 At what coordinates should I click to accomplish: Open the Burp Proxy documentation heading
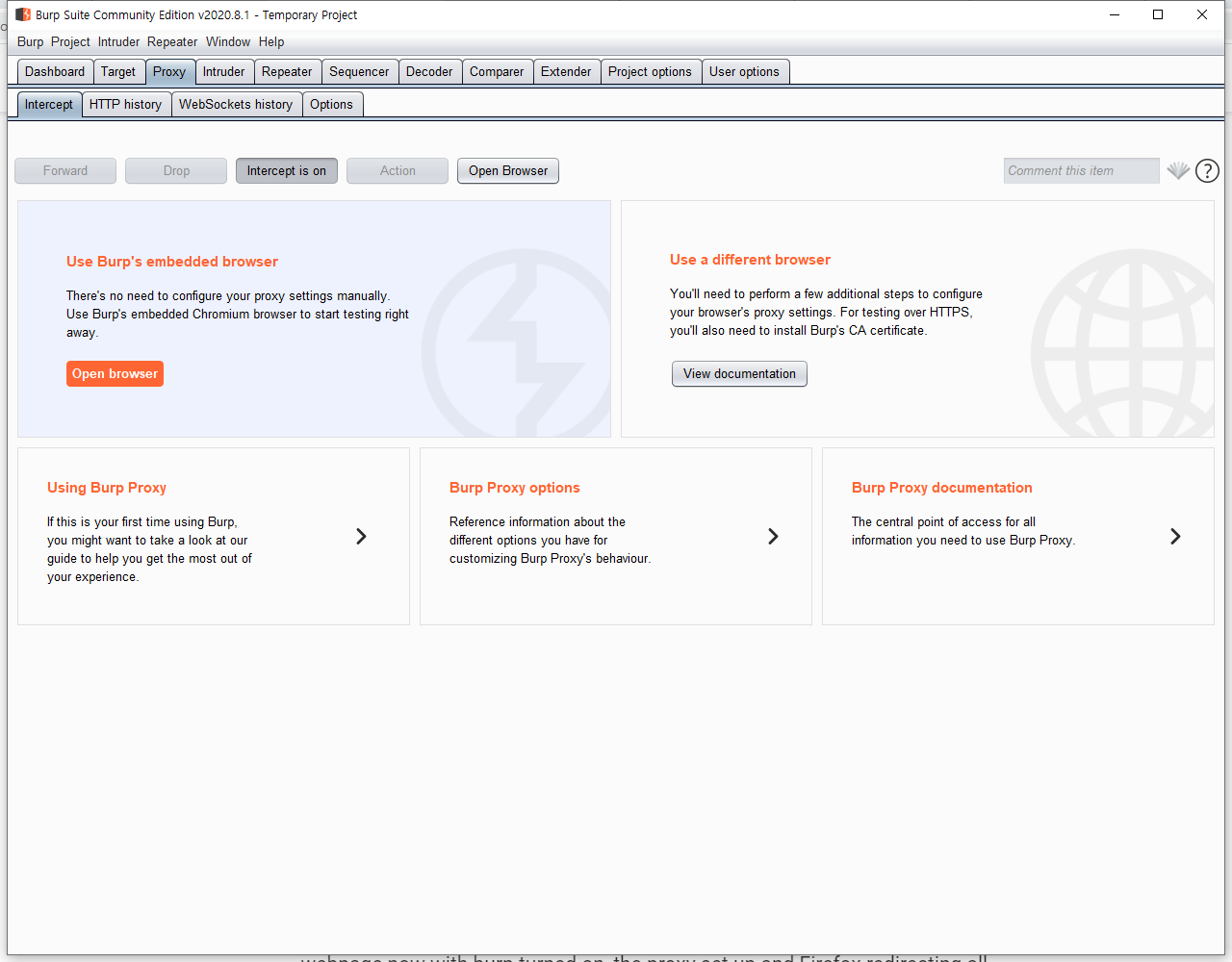pyautogui.click(x=942, y=488)
